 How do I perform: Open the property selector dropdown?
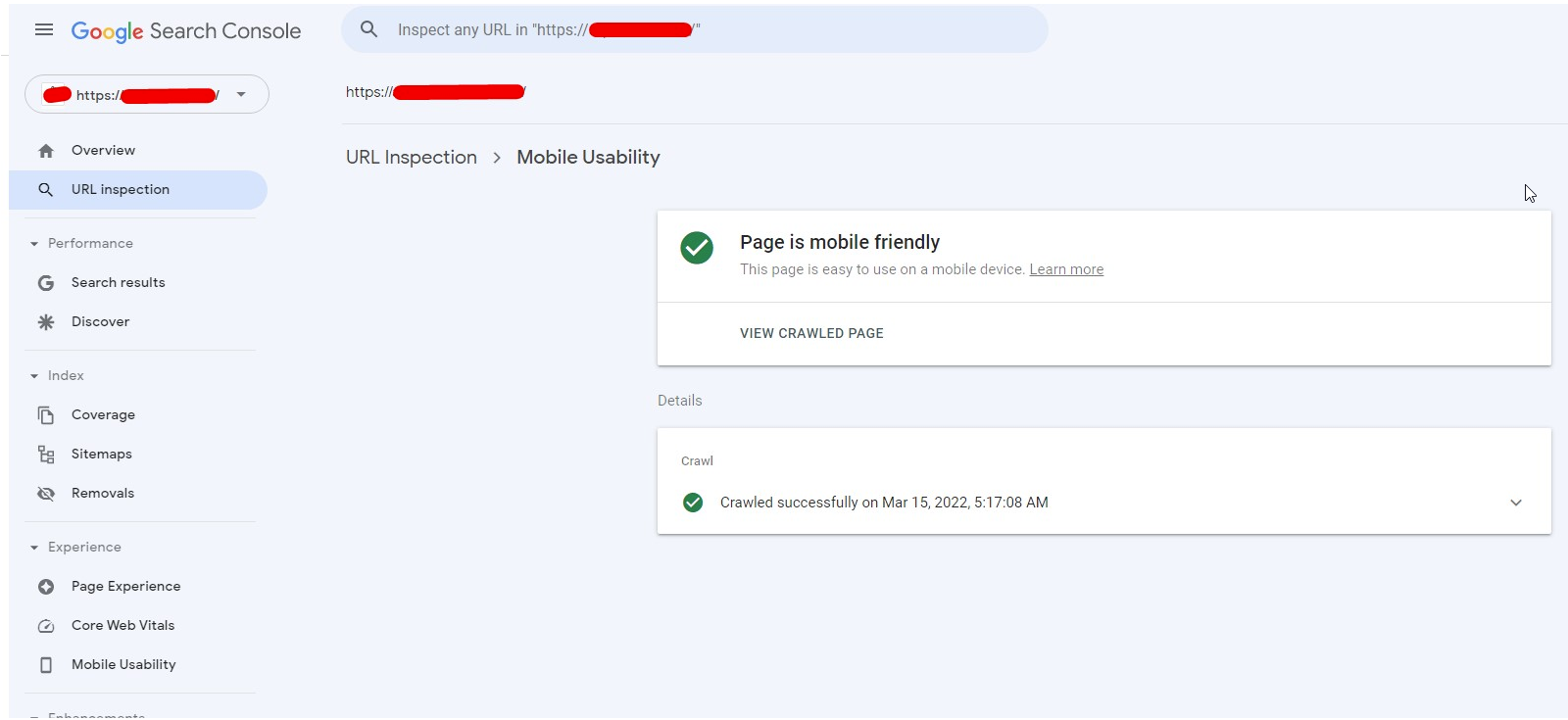click(x=147, y=94)
